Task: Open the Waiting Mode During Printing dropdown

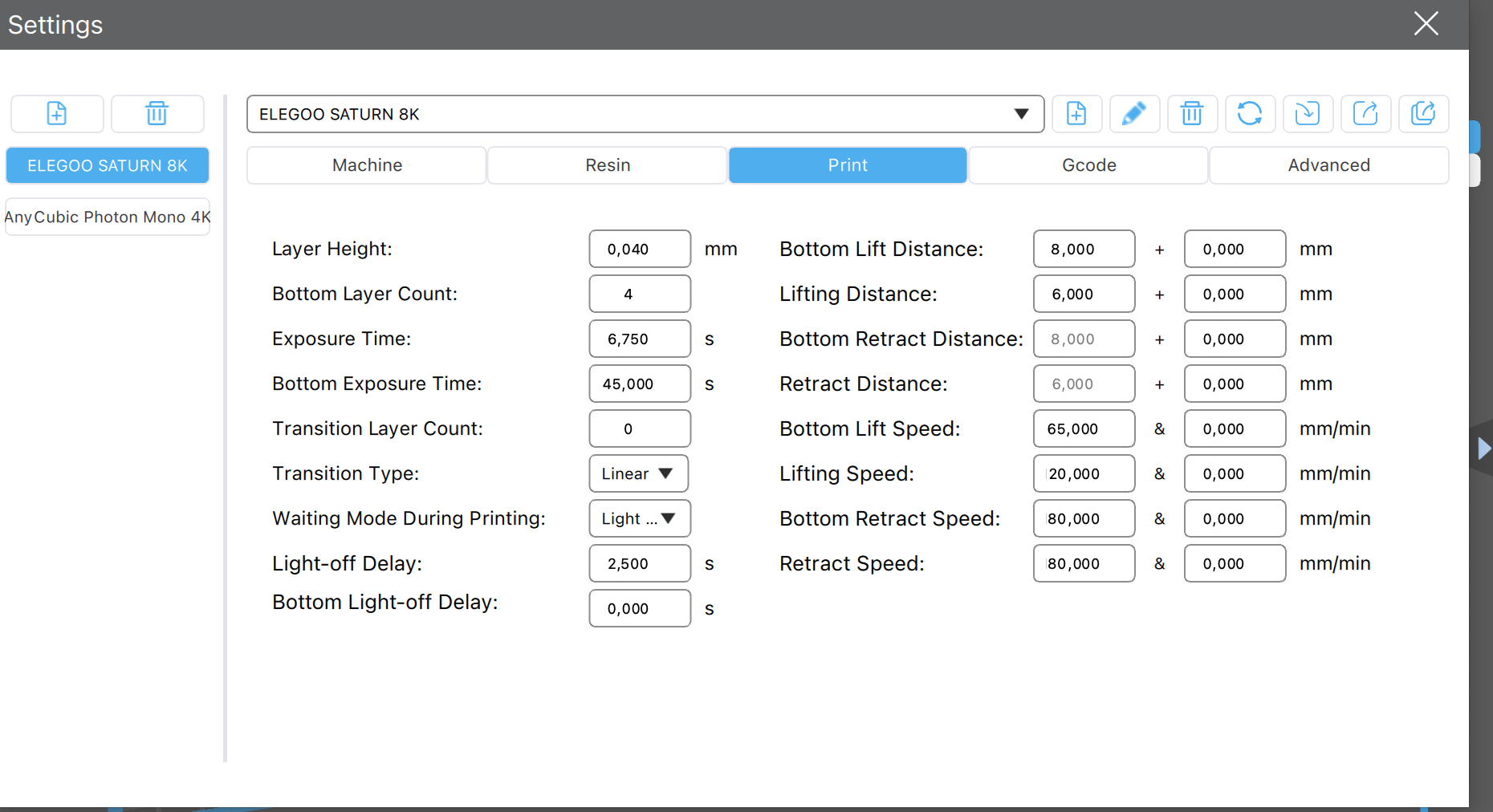Action: tap(640, 518)
